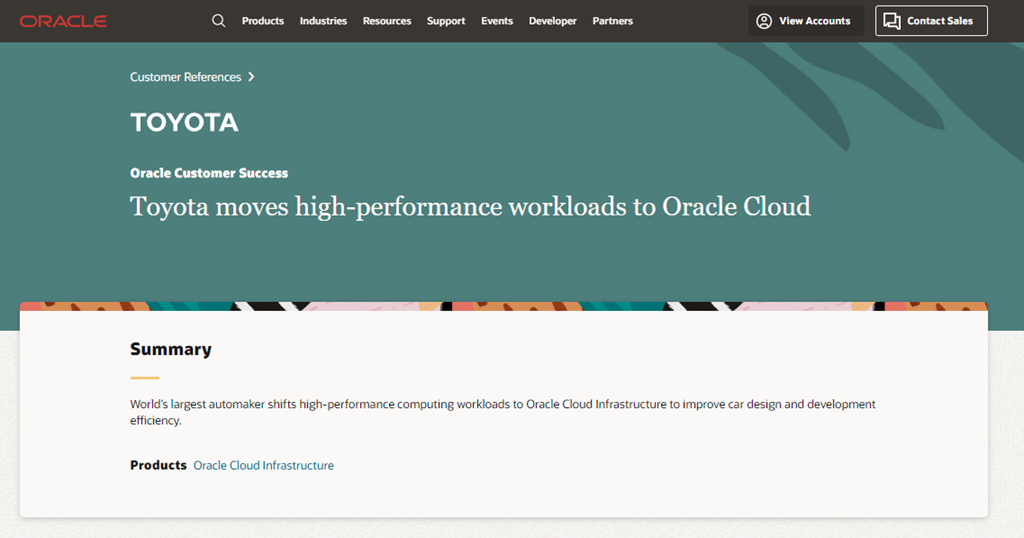
Task: Click the colorful patterned banner strip
Action: point(504,306)
